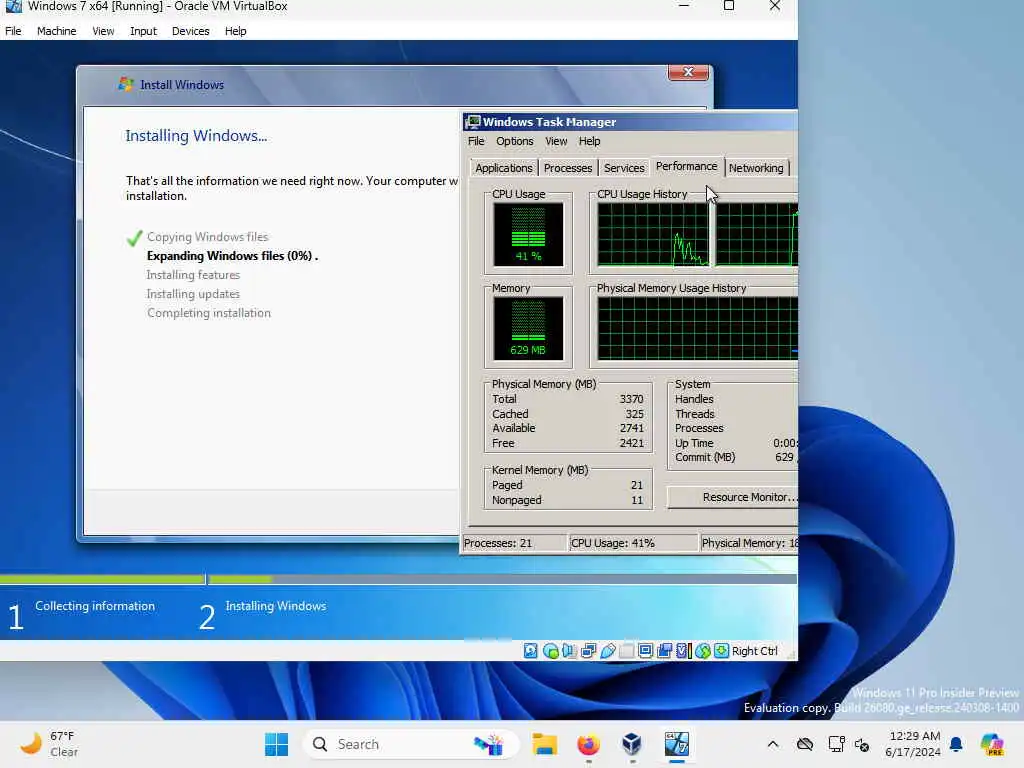Click the mouse integration icon in VirtualBox status bar
Screen dimensions: 1024x768
703,650
